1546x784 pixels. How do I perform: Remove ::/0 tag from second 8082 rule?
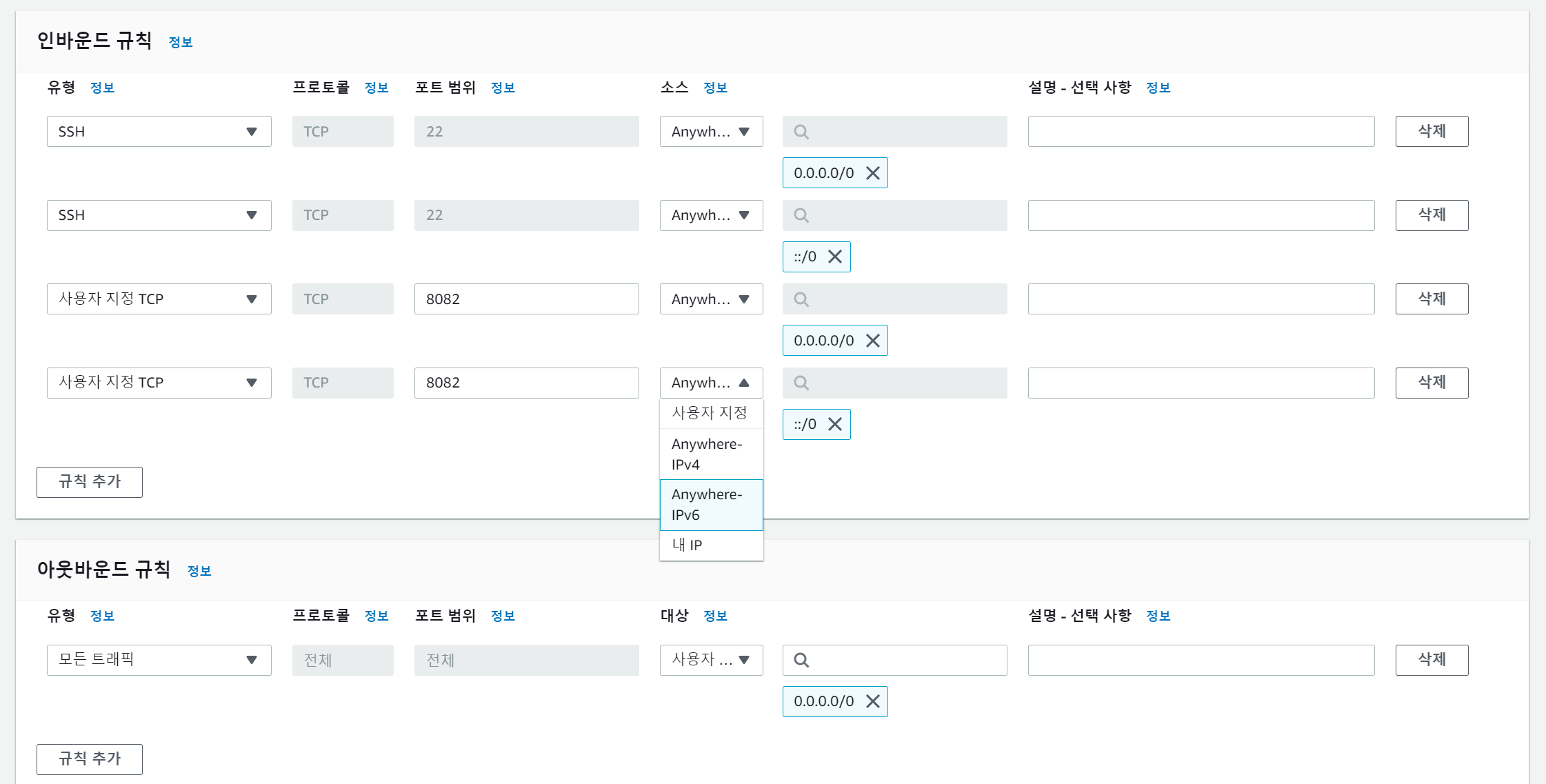(834, 424)
